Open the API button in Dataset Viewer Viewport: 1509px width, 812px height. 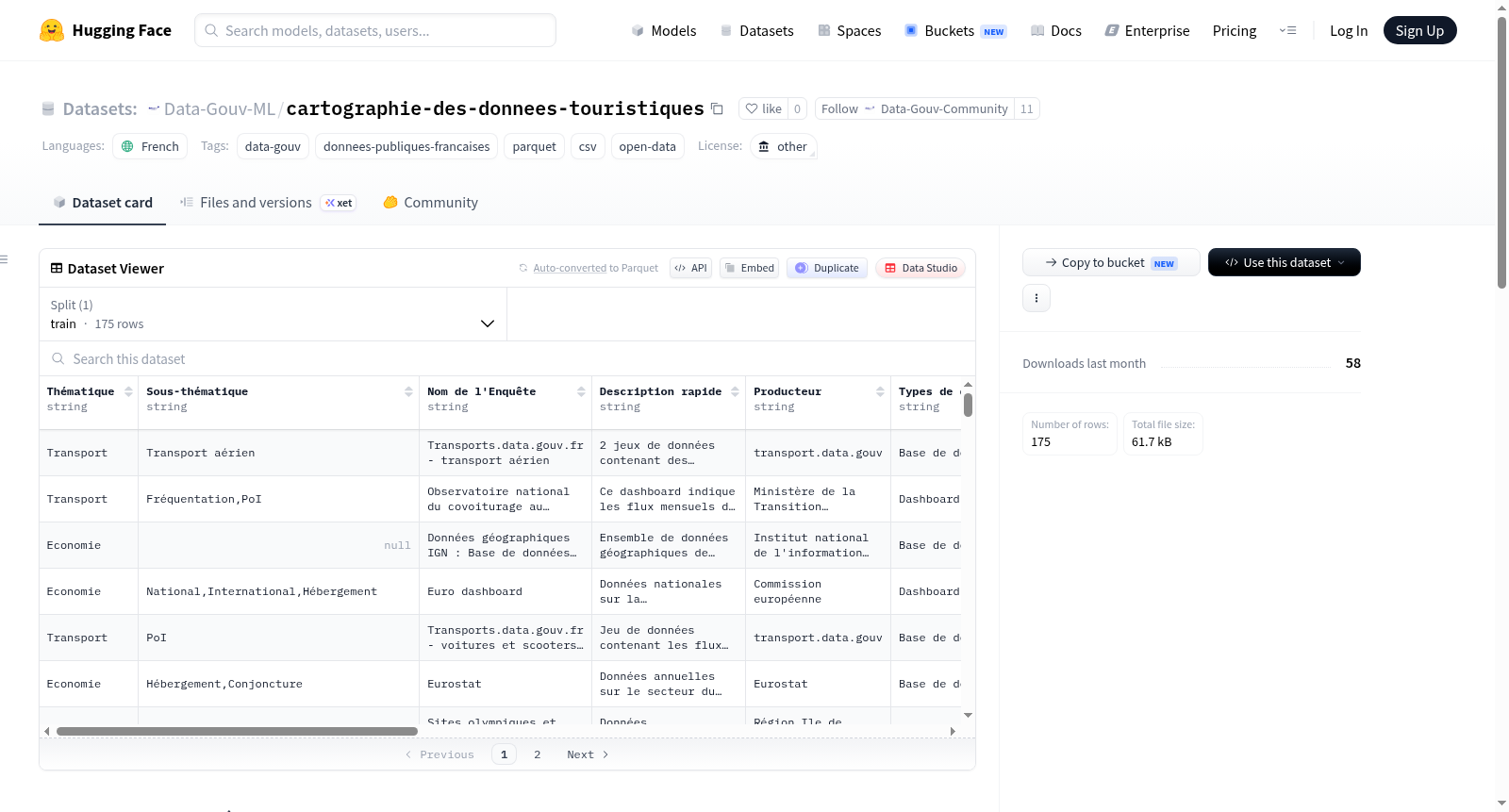[690, 268]
